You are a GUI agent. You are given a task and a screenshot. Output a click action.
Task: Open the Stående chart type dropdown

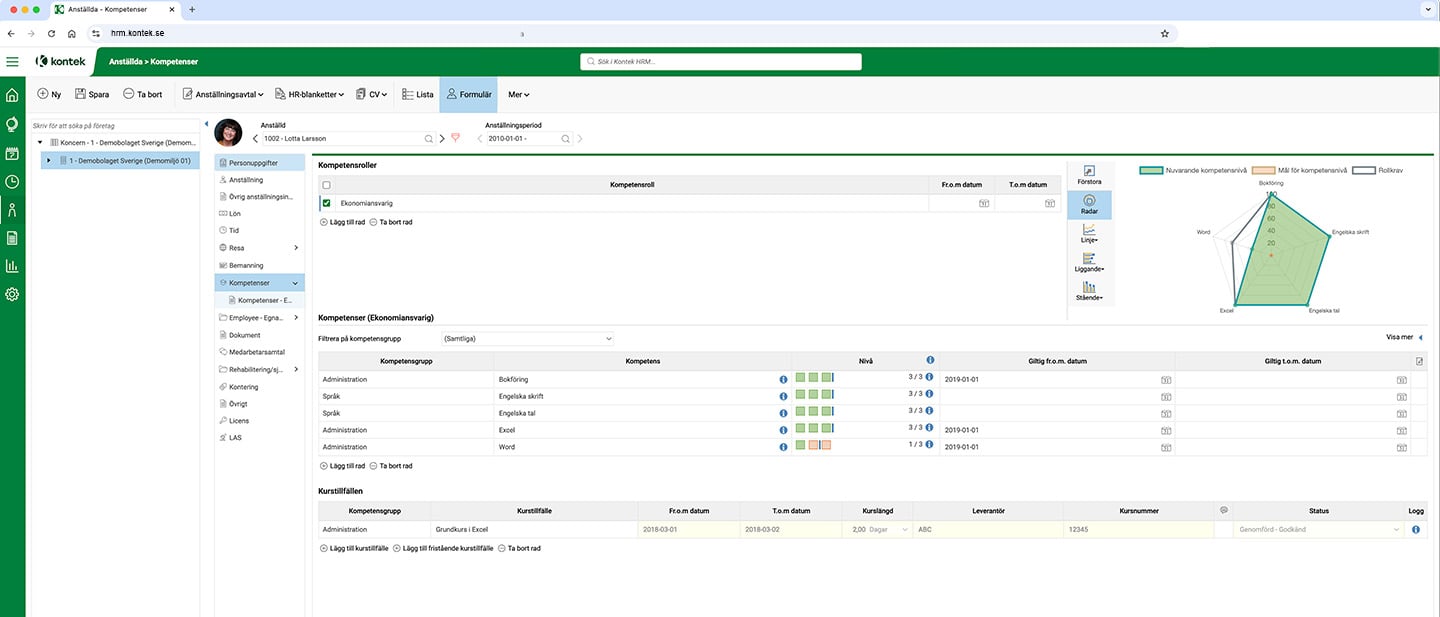pyautogui.click(x=1089, y=291)
